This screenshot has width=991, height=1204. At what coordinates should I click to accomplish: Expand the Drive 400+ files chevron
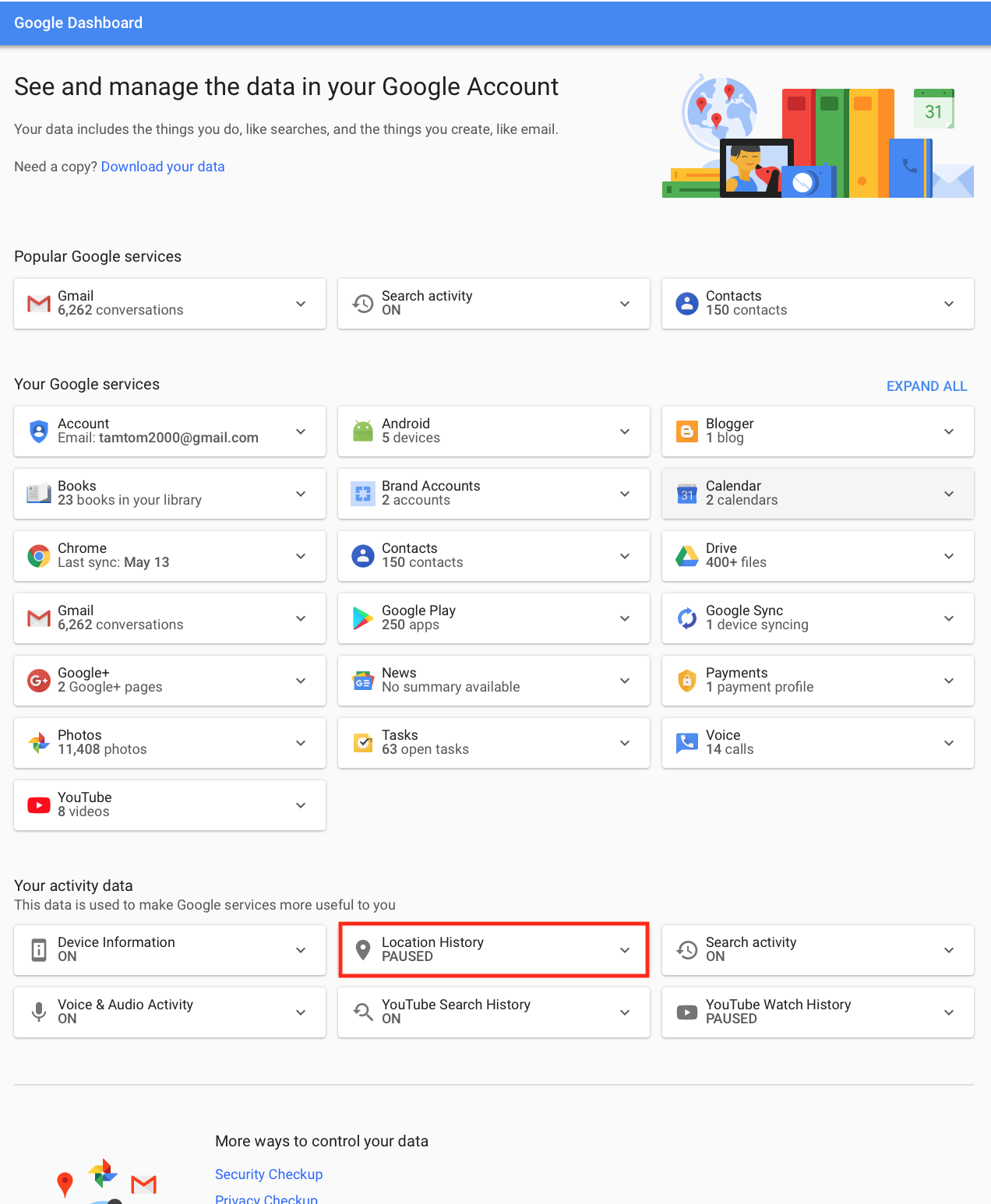(x=949, y=556)
